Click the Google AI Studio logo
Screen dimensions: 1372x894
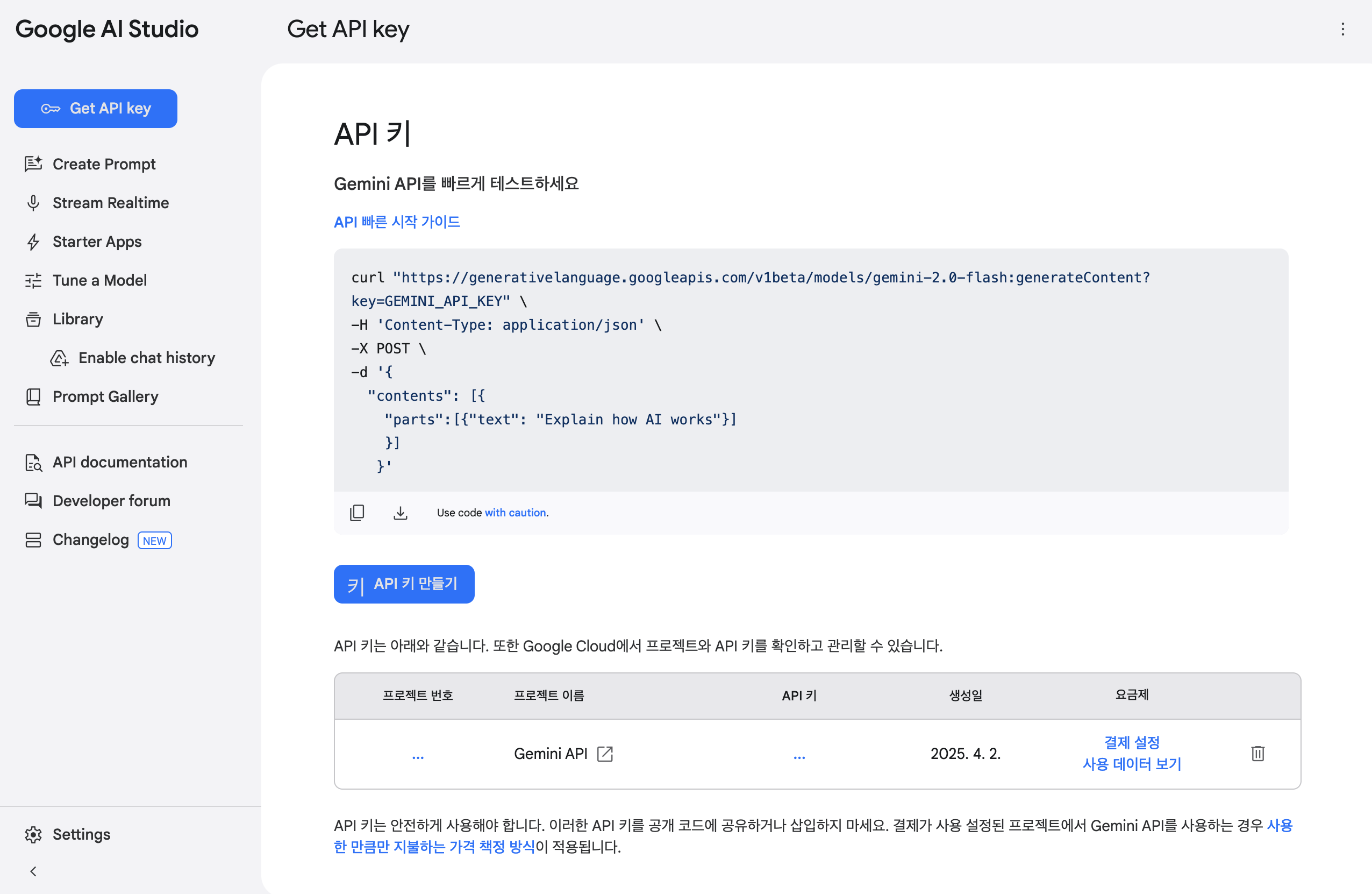tap(106, 29)
